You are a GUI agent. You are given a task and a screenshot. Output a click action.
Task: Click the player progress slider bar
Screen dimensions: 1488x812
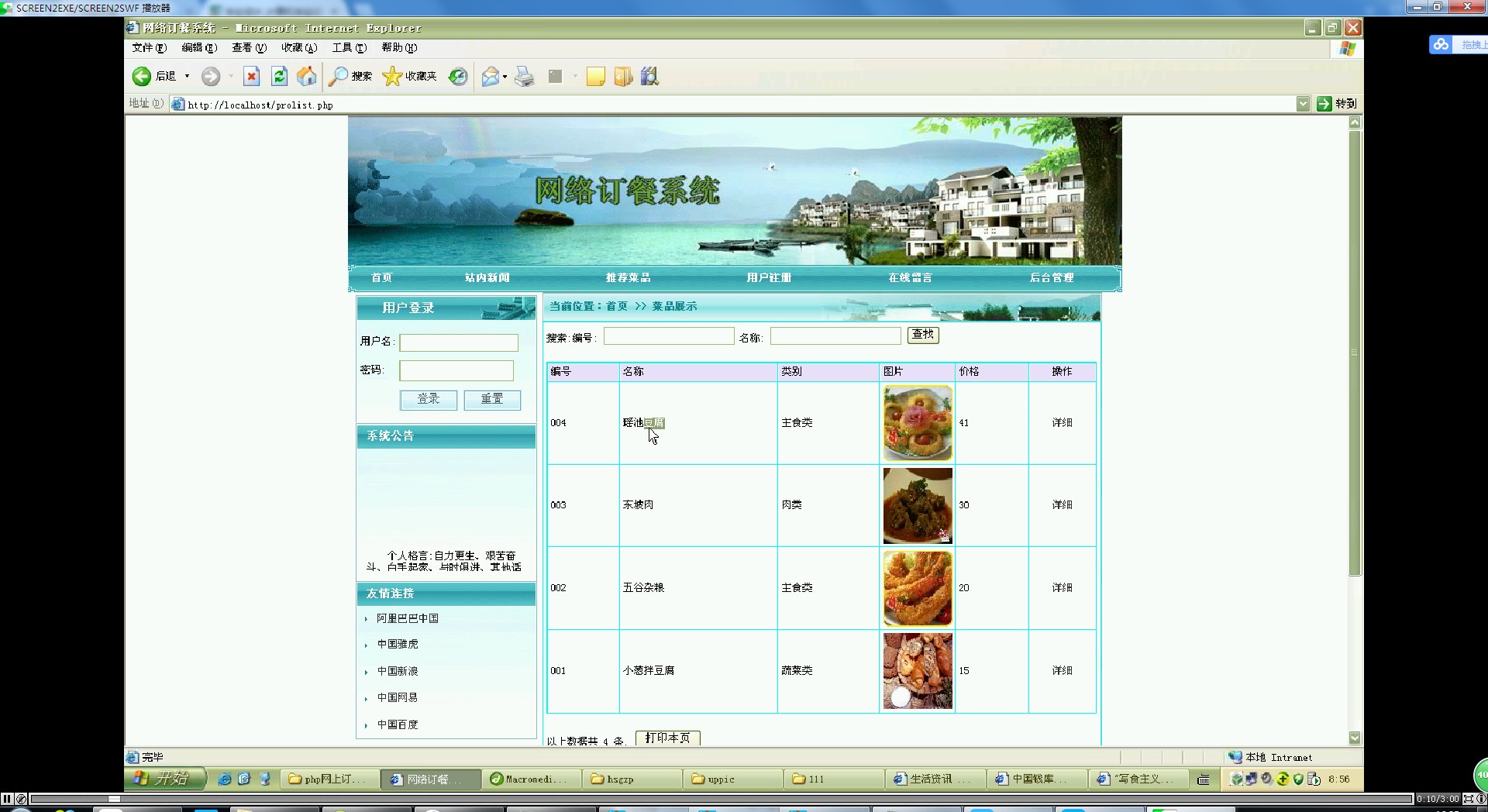pos(721,799)
